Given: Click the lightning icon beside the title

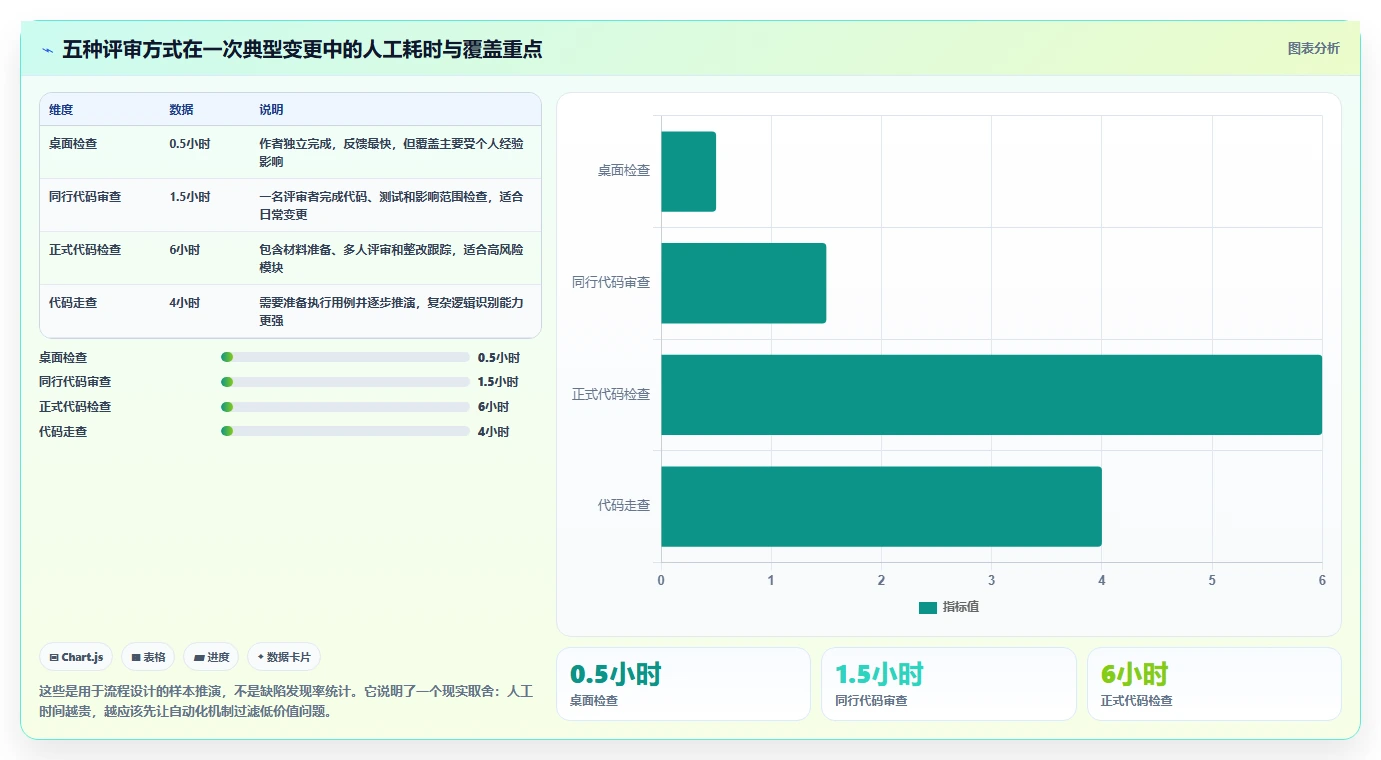Looking at the screenshot, I should pos(47,50).
